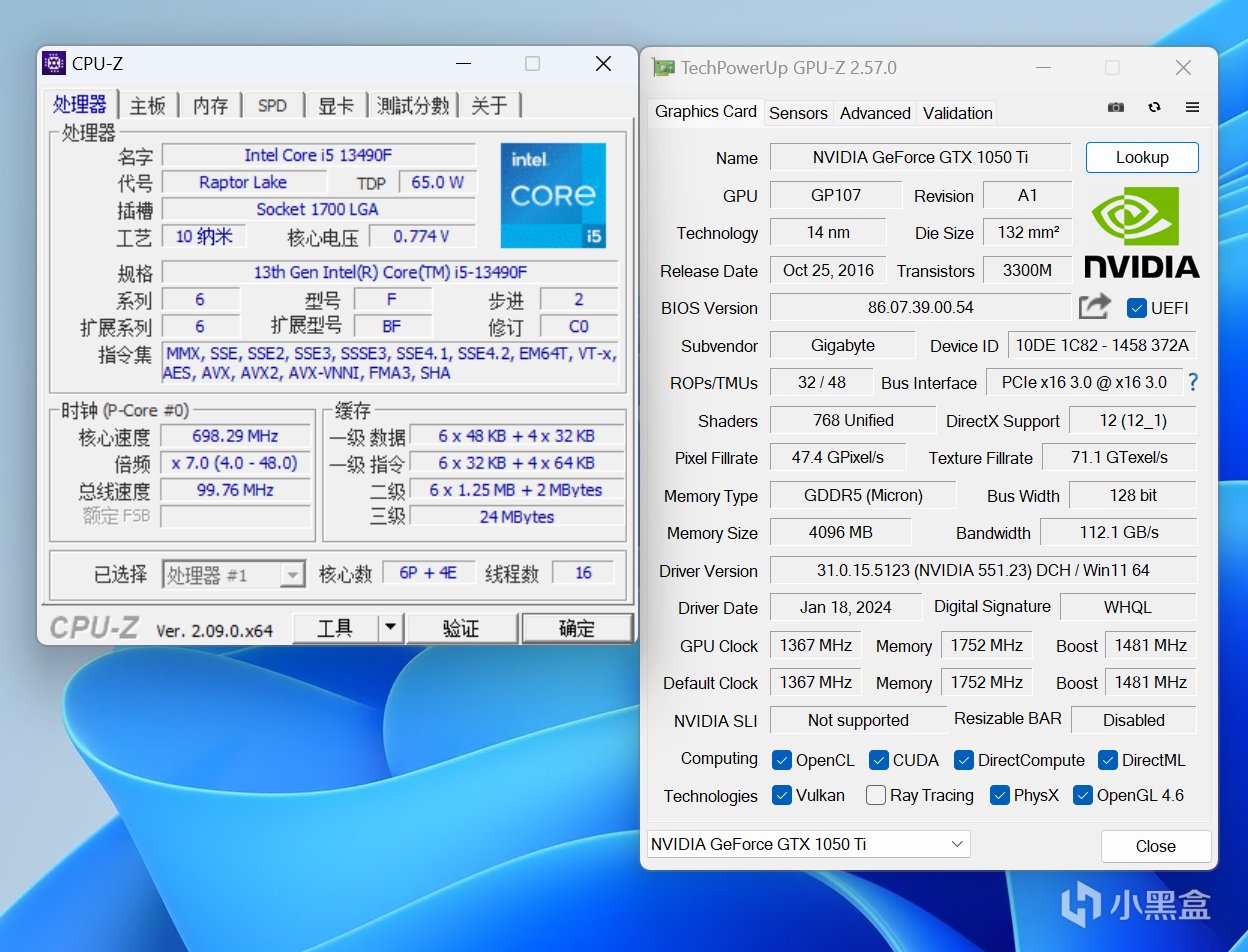Click the Lookup button

(1142, 157)
